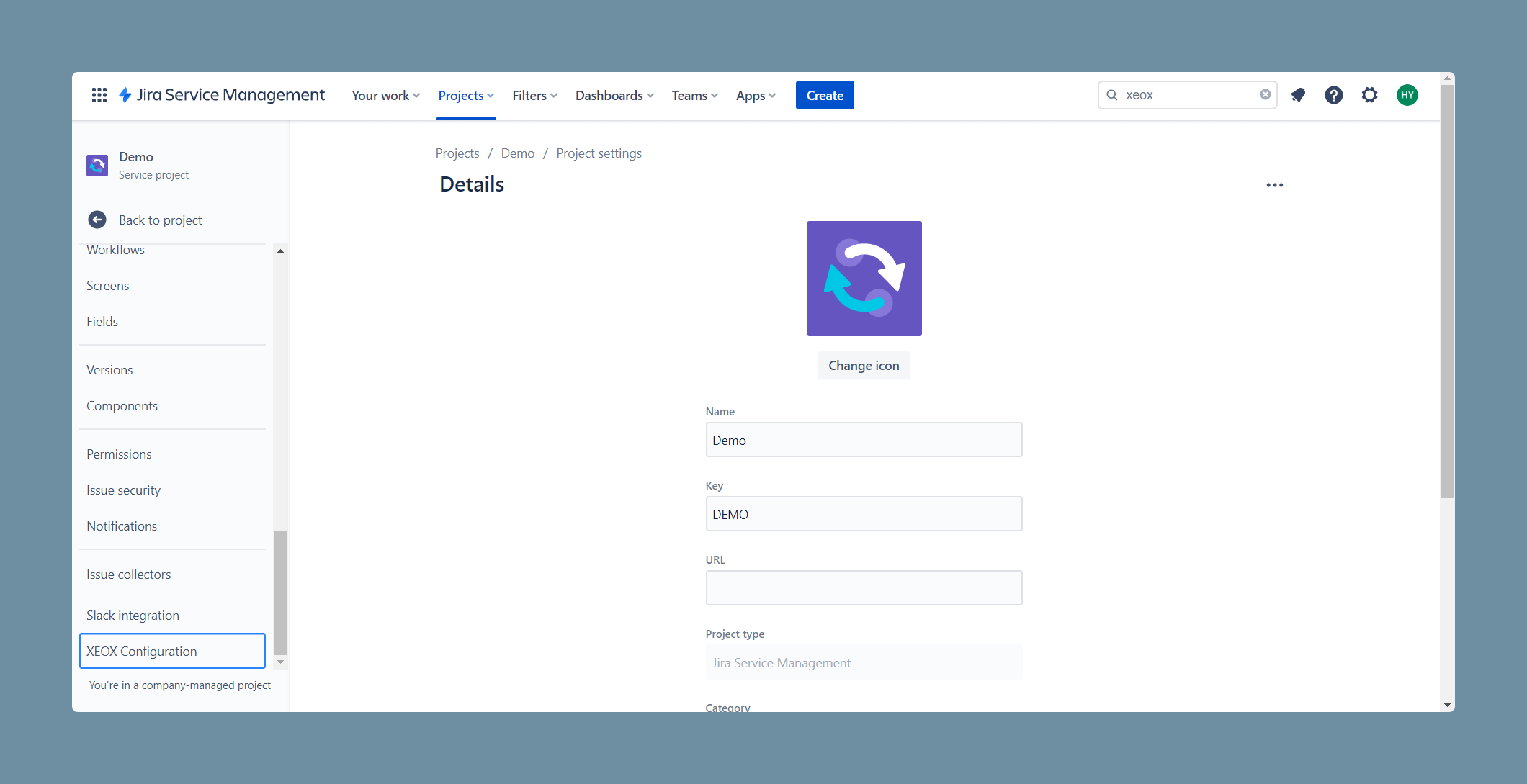Click into the empty URL field

[x=864, y=588]
